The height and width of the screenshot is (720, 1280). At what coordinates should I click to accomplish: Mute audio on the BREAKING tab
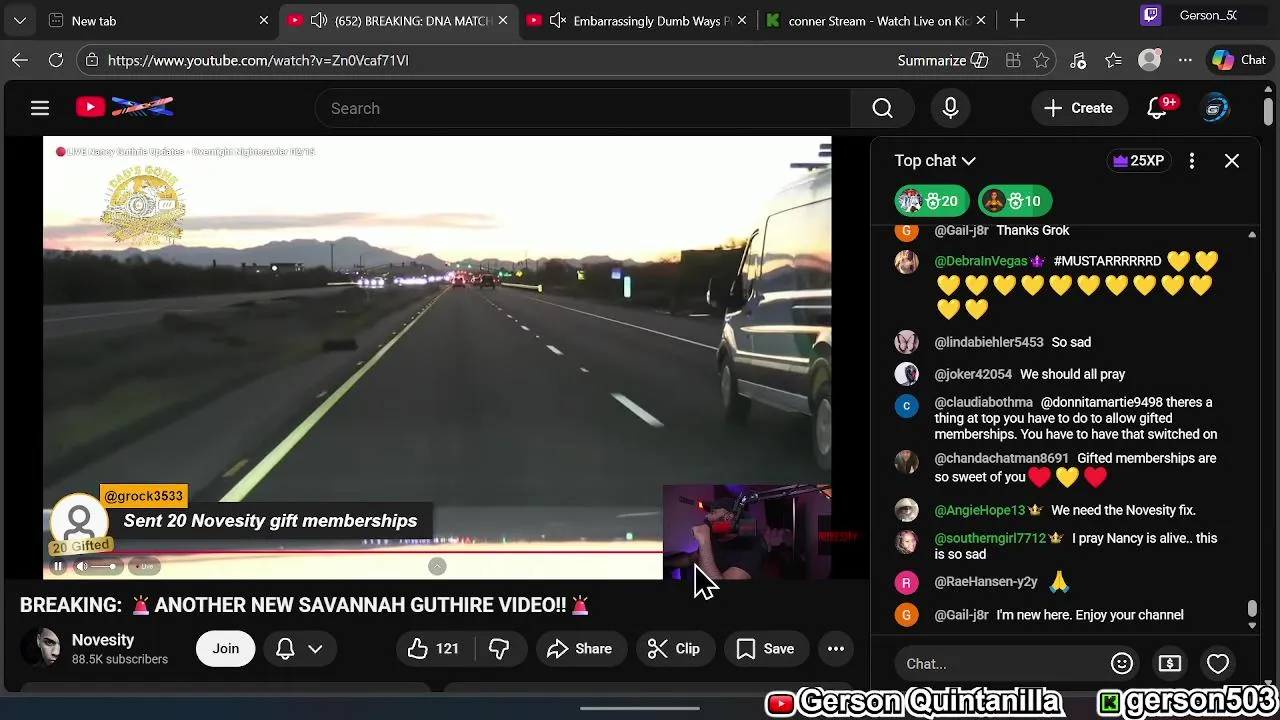click(319, 20)
